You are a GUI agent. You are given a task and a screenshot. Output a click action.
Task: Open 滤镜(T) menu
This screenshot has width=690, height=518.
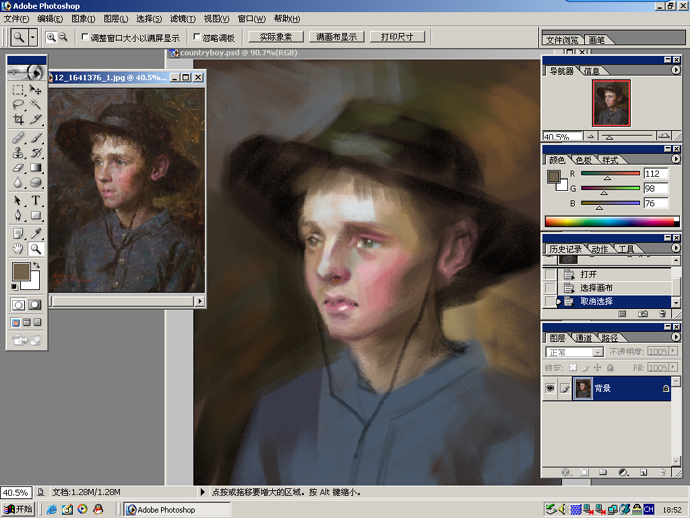183,18
